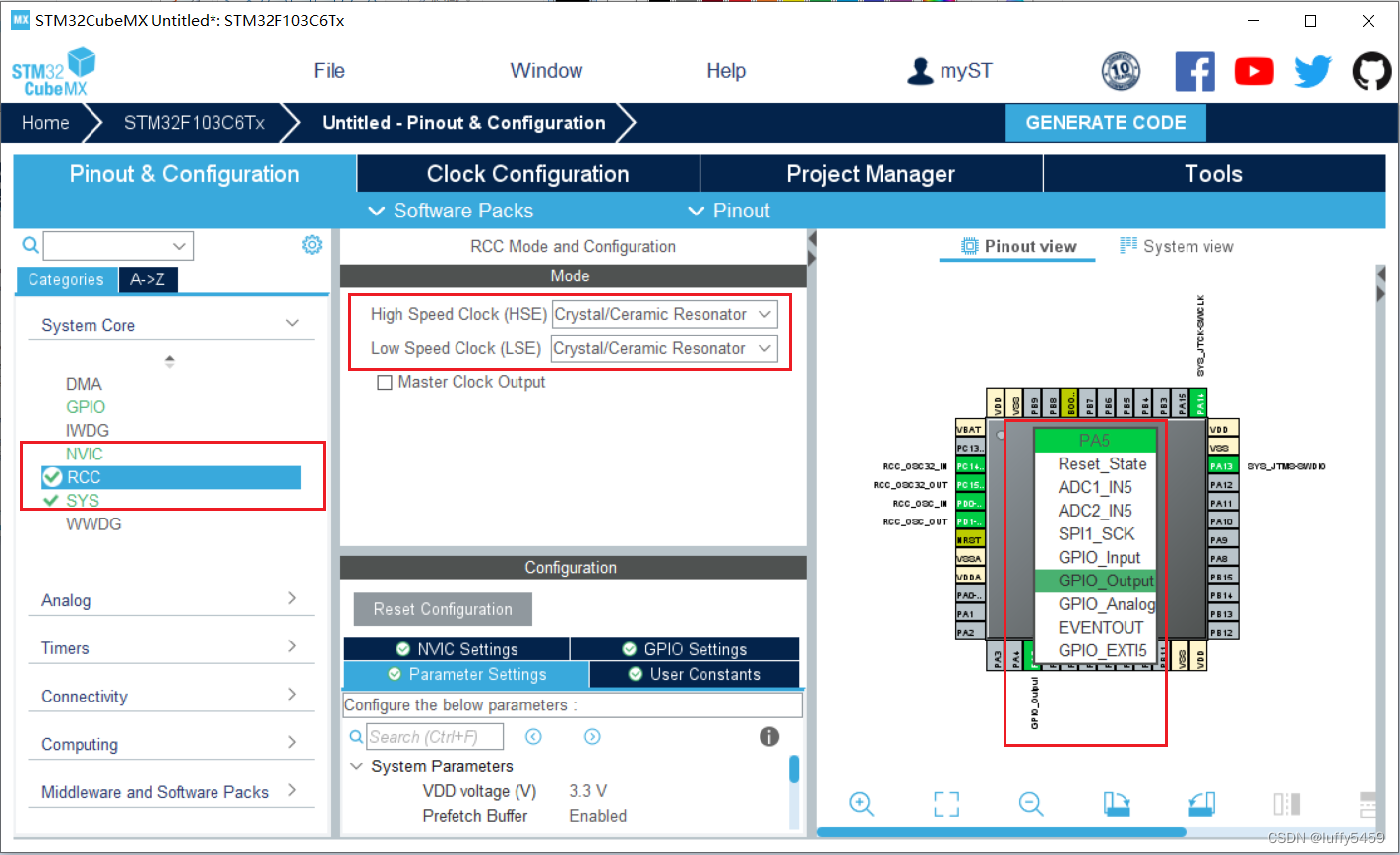Viewport: 1400px width, 855px height.
Task: Collapse the System Core category
Action: click(292, 324)
